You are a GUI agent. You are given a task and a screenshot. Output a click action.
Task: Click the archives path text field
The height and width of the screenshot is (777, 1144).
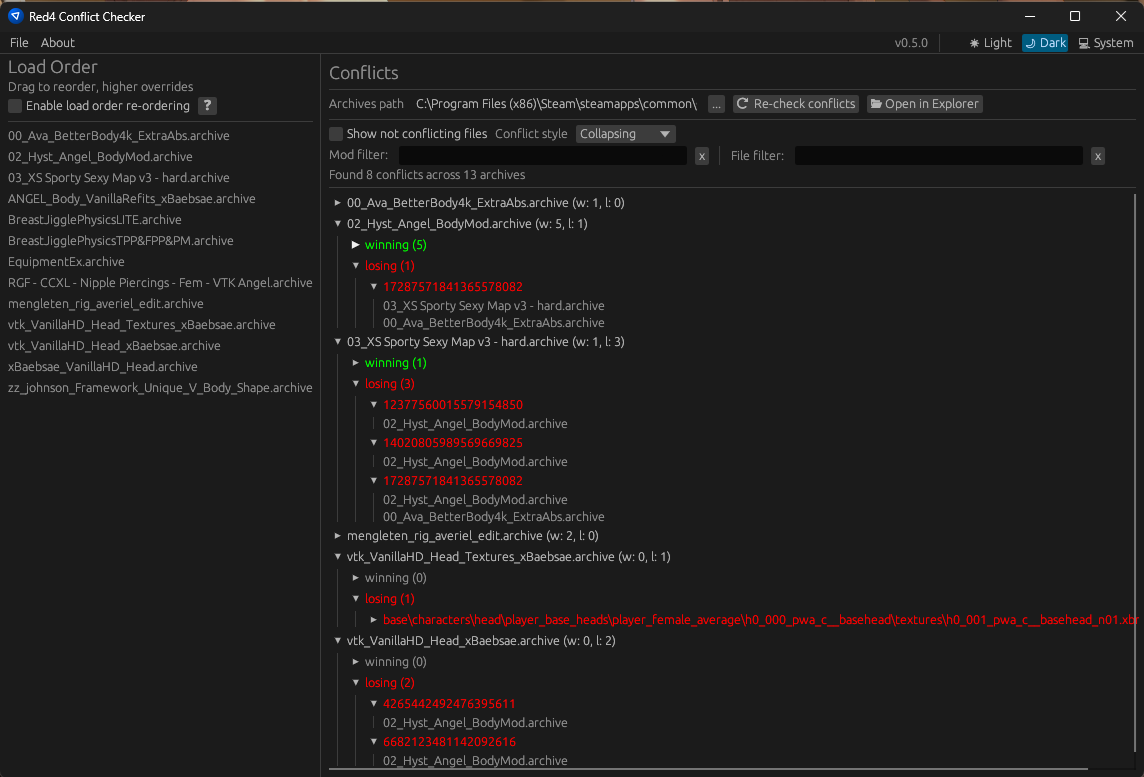[557, 104]
